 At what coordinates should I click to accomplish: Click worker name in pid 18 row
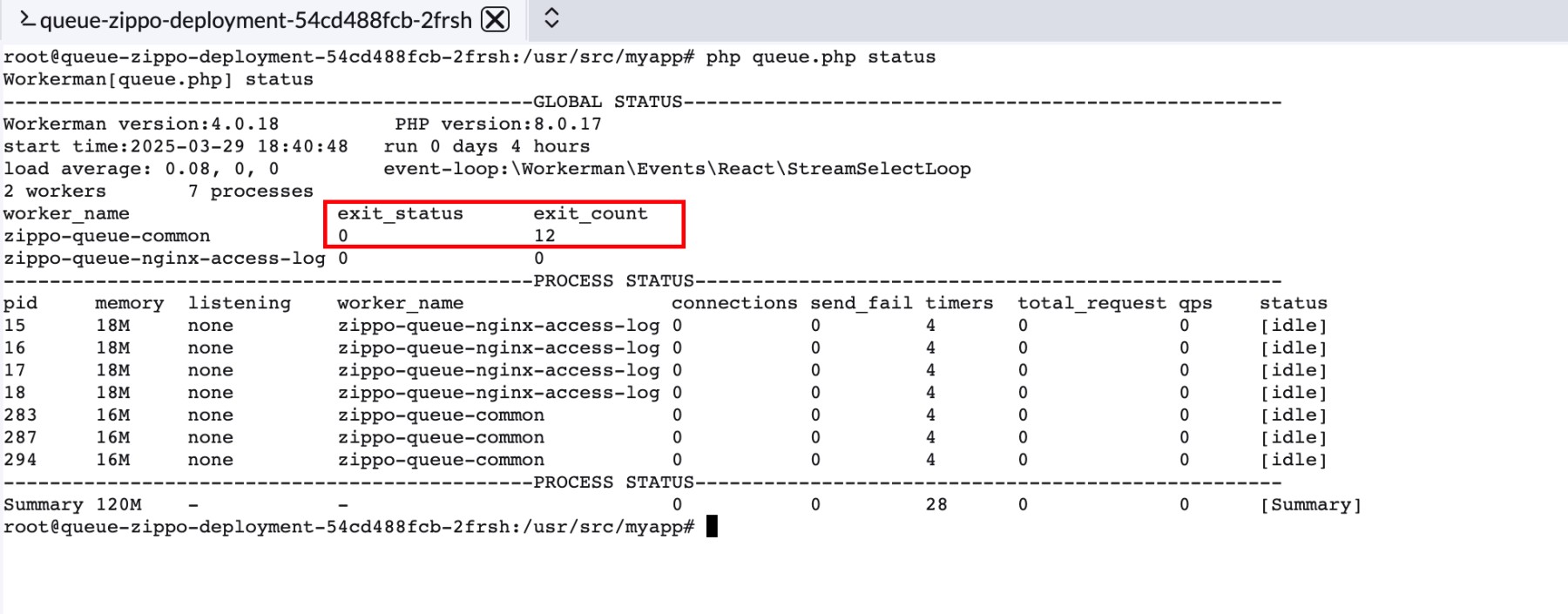pyautogui.click(x=498, y=393)
